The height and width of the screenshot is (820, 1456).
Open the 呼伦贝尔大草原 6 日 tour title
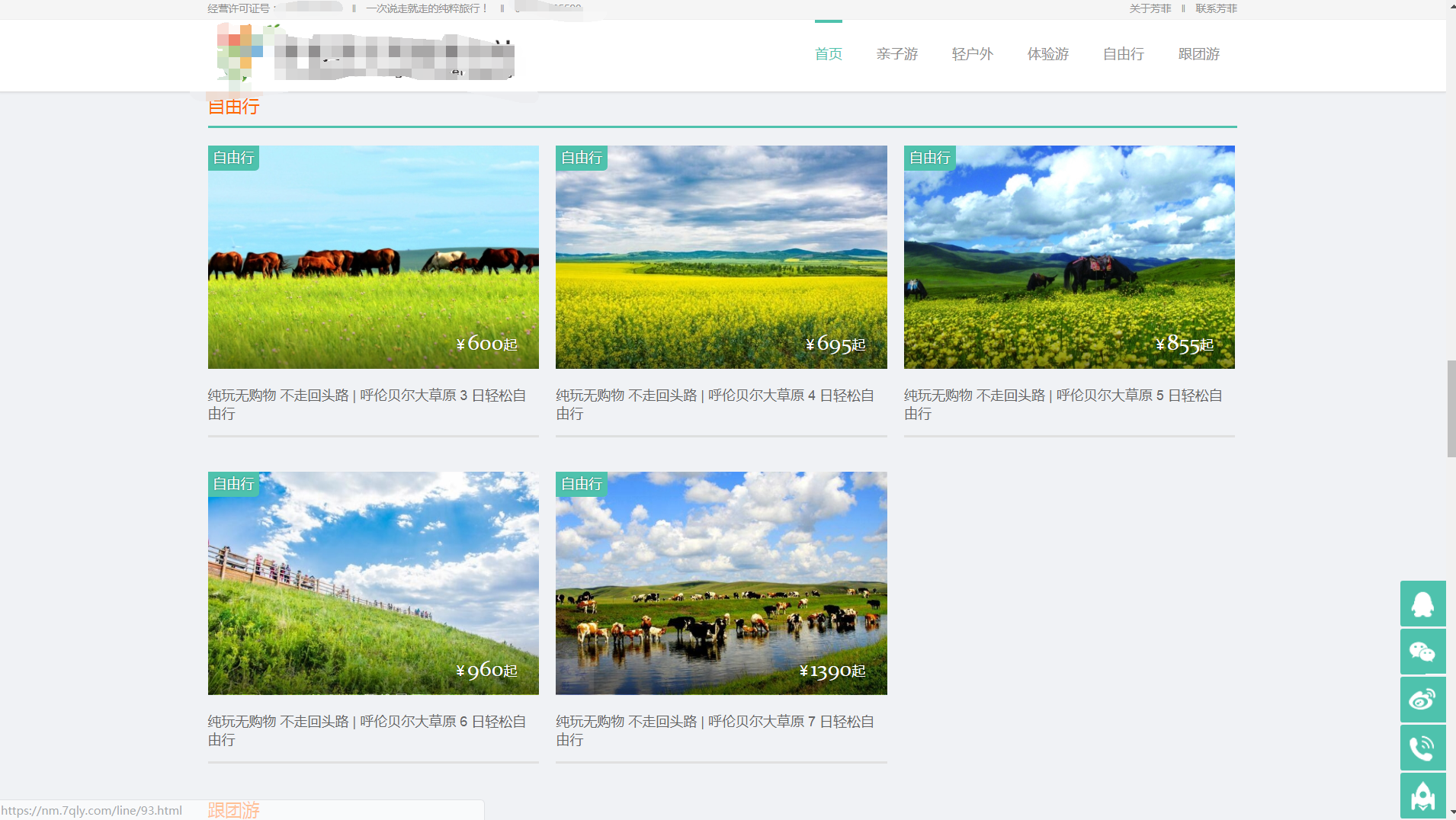pos(367,731)
